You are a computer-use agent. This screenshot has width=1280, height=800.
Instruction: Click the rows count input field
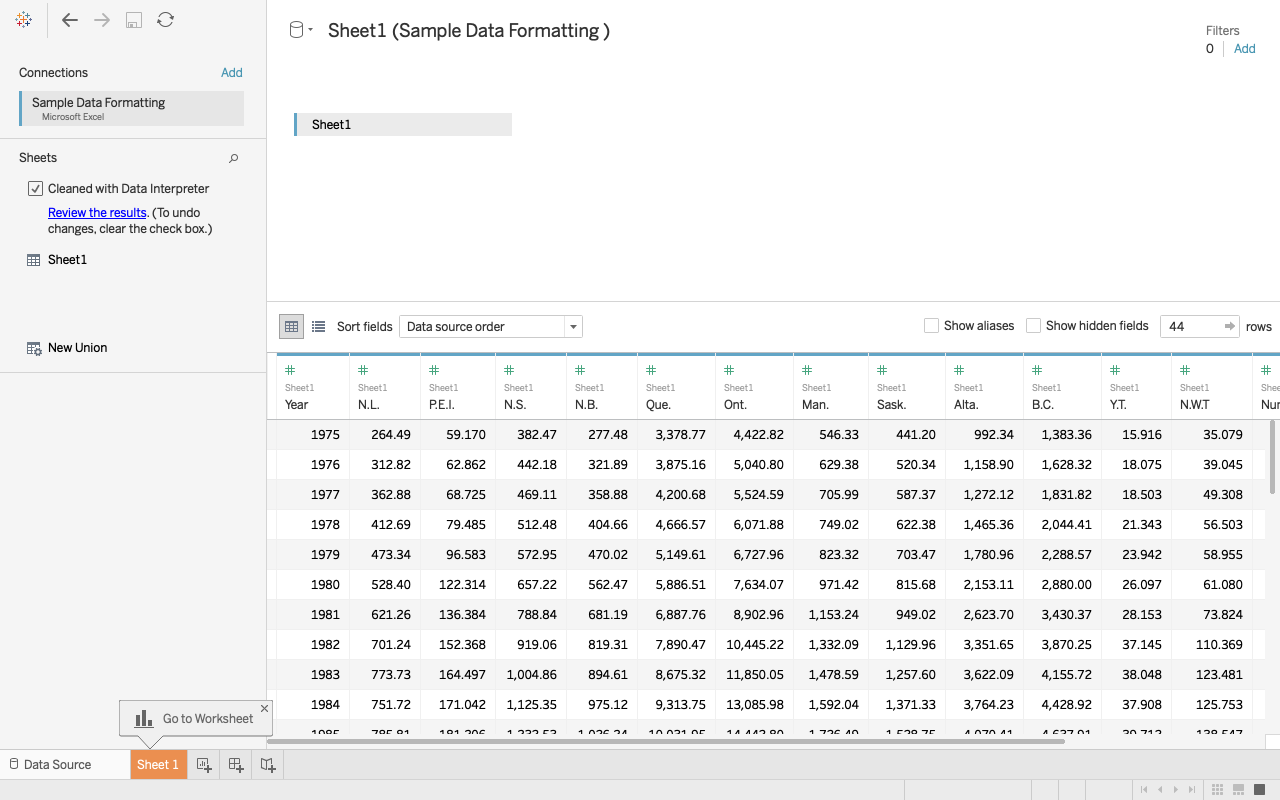click(x=1190, y=327)
